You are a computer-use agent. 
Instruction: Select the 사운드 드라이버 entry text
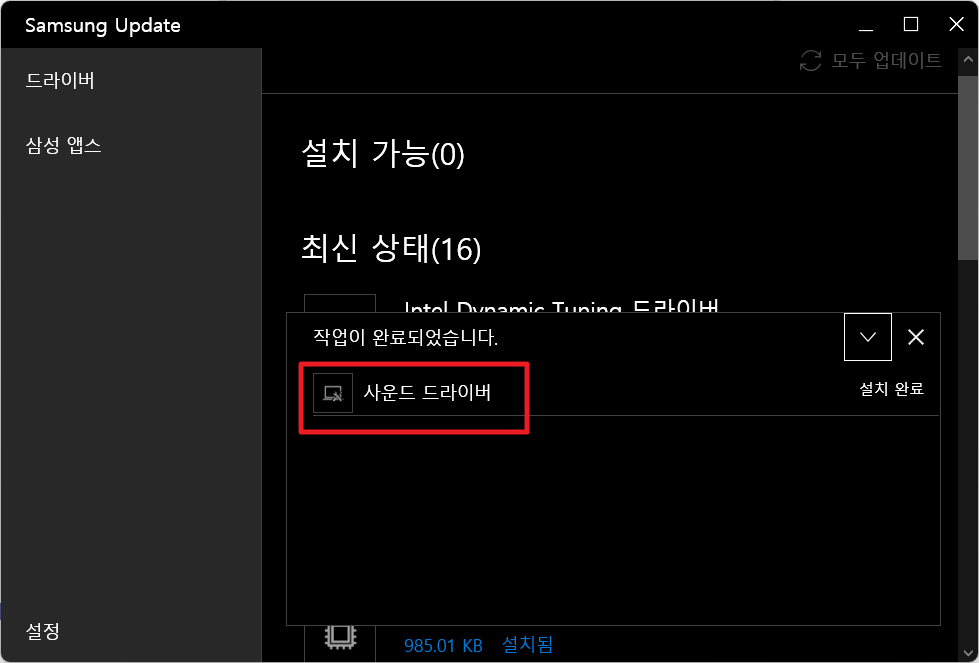click(427, 392)
